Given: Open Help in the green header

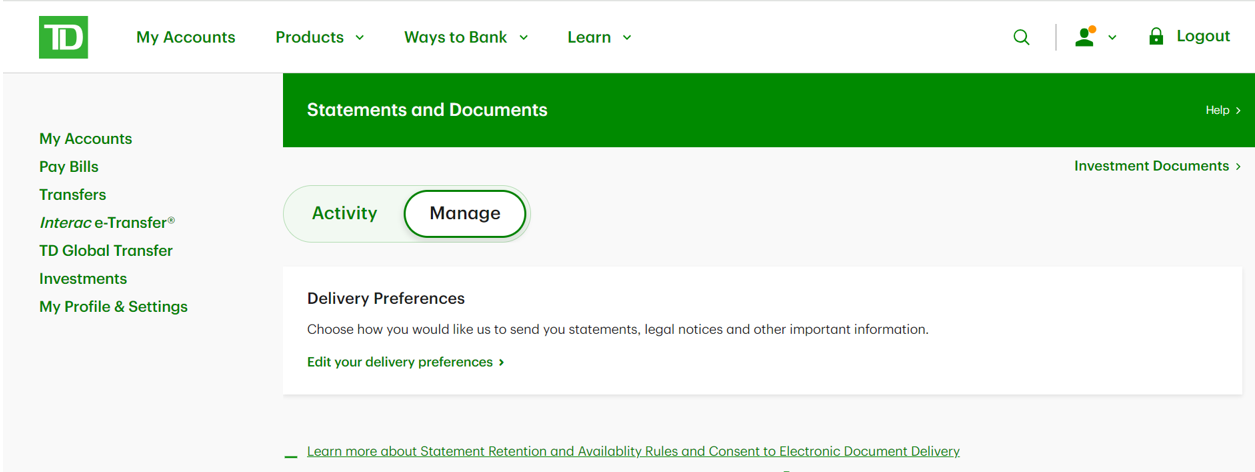Looking at the screenshot, I should coord(1223,110).
